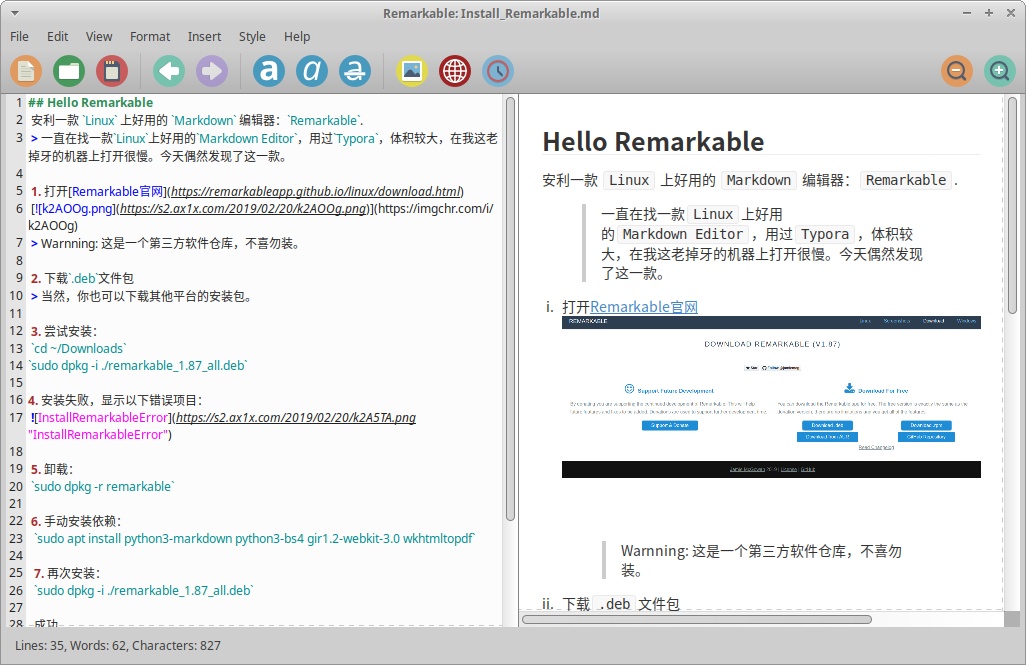Apply strikethrough with the crossed 'a' icon
The width and height of the screenshot is (1026, 665).
(355, 71)
